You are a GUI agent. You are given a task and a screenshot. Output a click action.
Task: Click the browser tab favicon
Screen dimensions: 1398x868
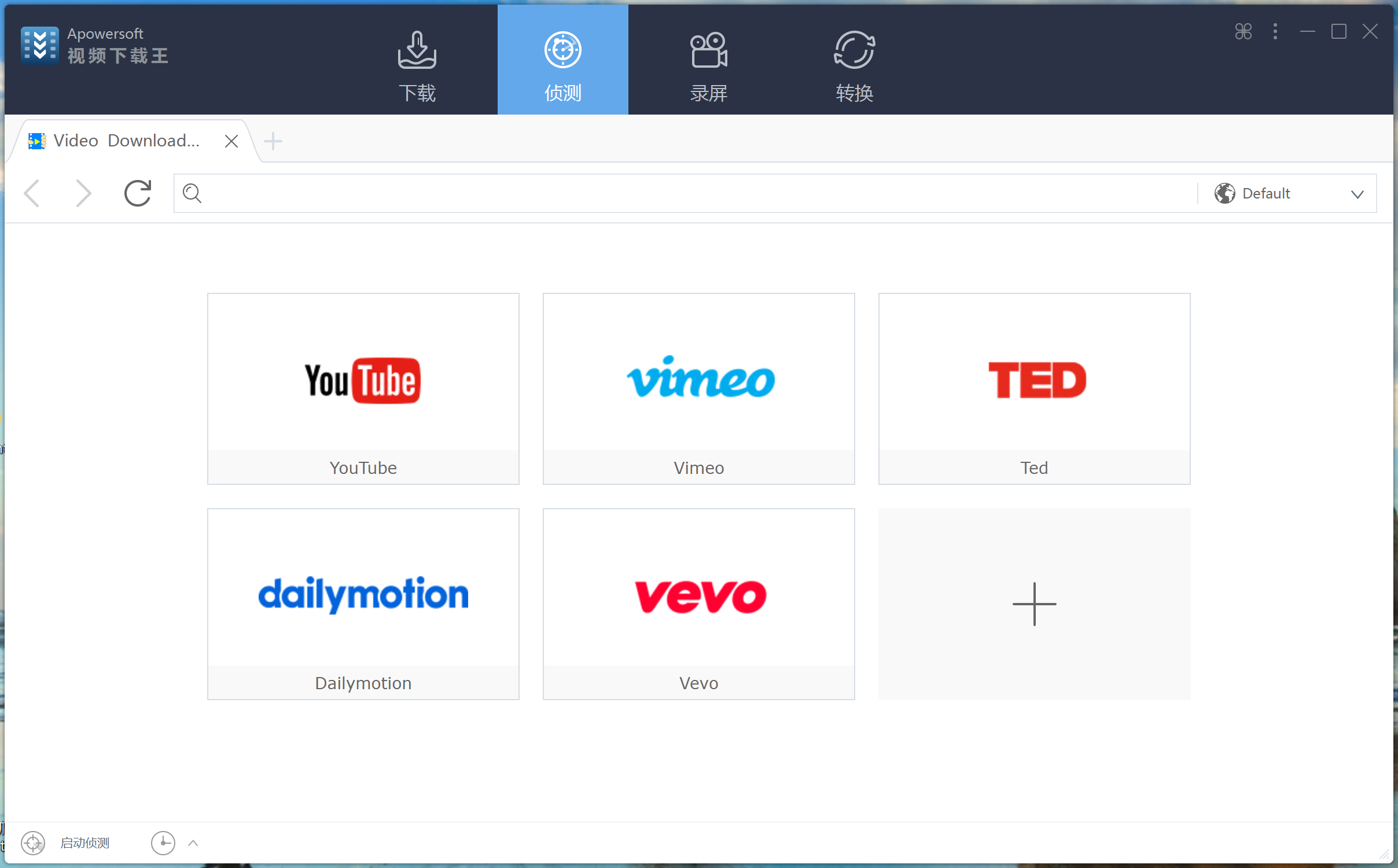tap(37, 141)
